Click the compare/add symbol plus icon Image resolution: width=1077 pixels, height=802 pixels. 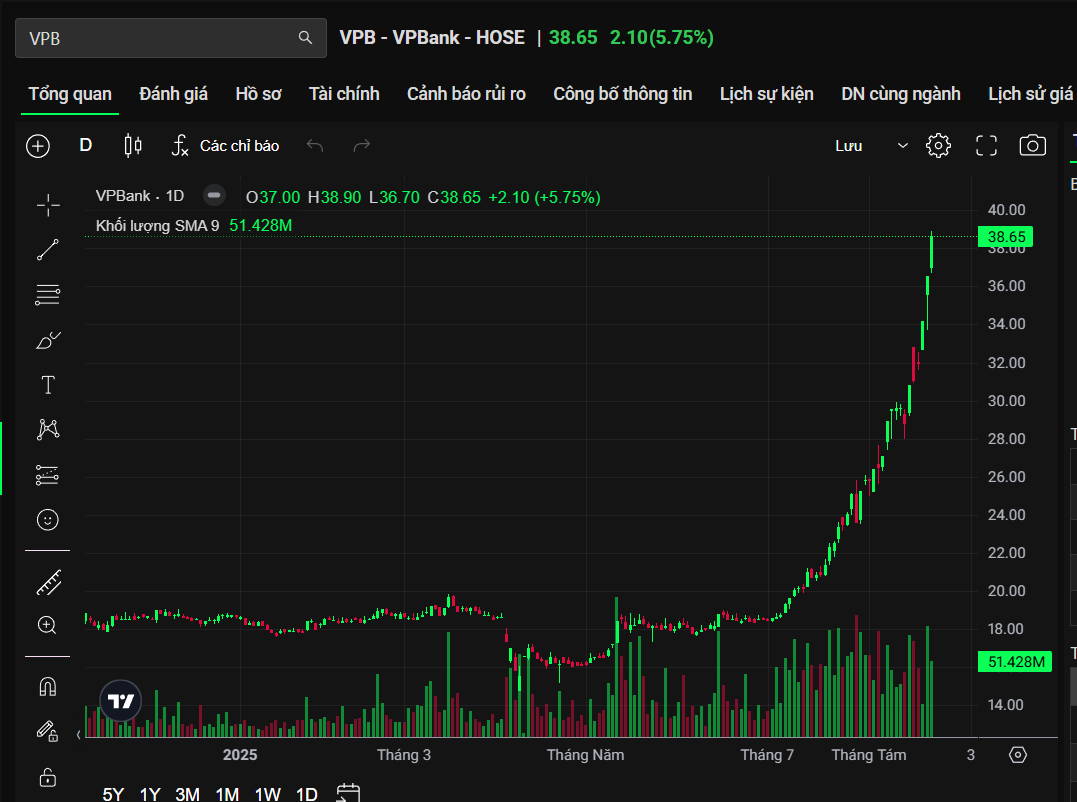point(38,146)
